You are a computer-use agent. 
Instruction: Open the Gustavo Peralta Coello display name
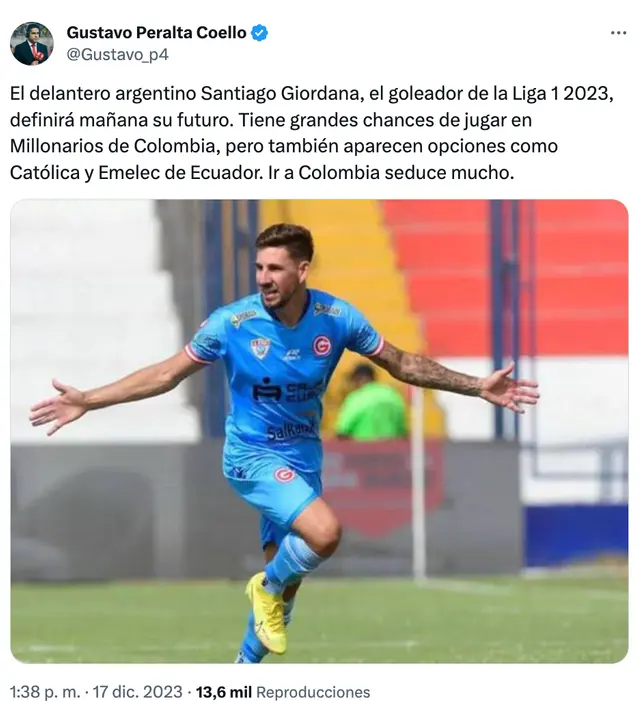click(156, 33)
